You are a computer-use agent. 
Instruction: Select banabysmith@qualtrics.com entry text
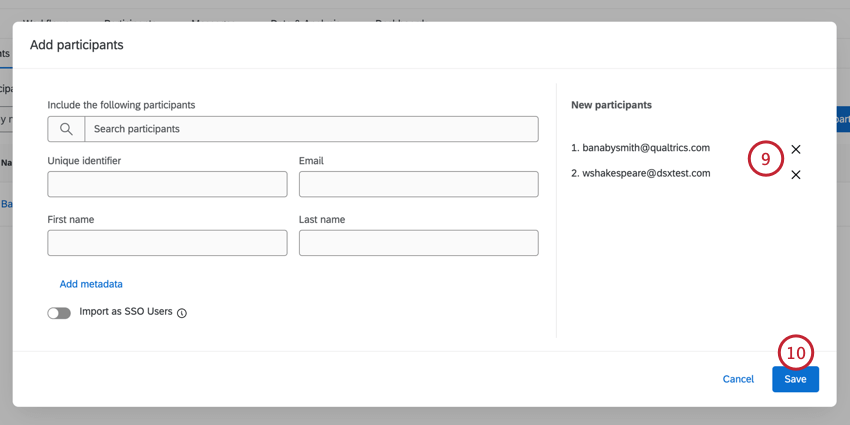pyautogui.click(x=646, y=147)
